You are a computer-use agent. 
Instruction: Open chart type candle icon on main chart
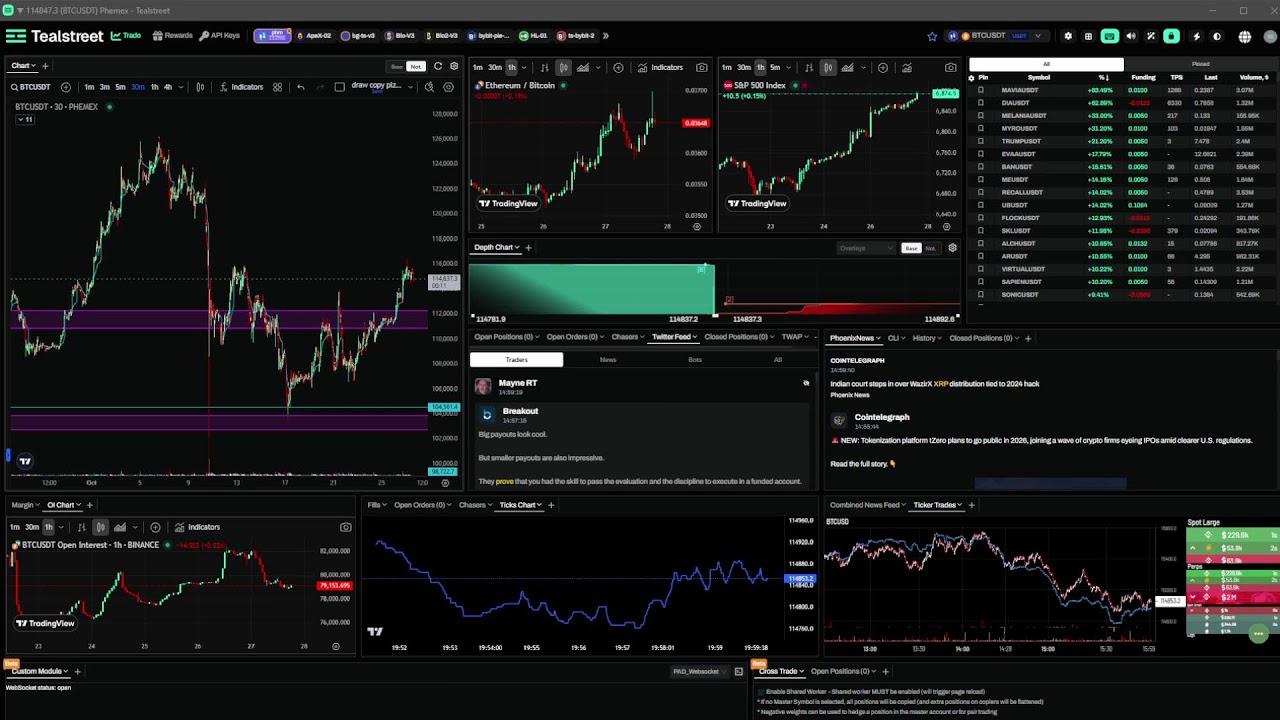[x=200, y=87]
